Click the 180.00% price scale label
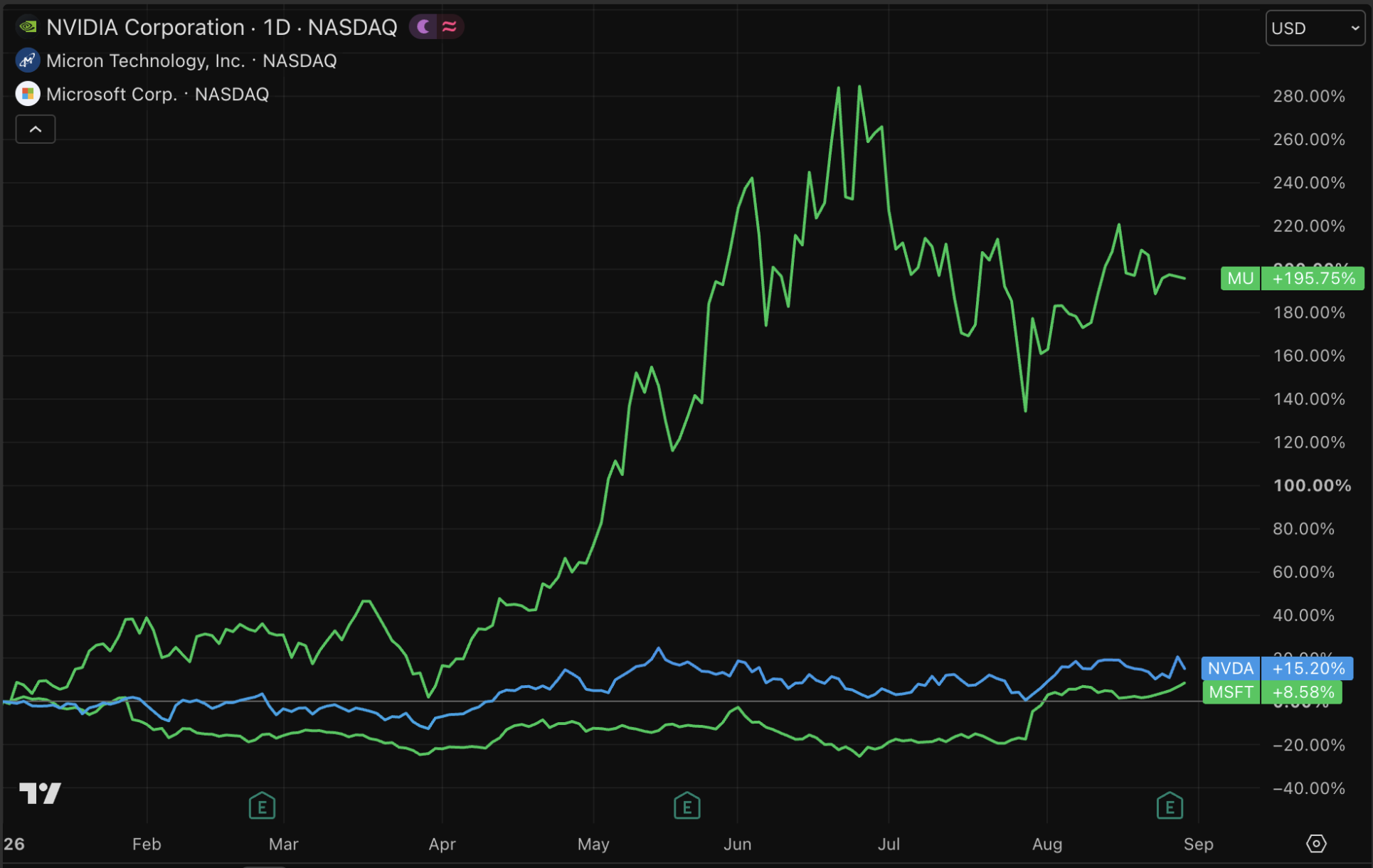 [x=1309, y=312]
